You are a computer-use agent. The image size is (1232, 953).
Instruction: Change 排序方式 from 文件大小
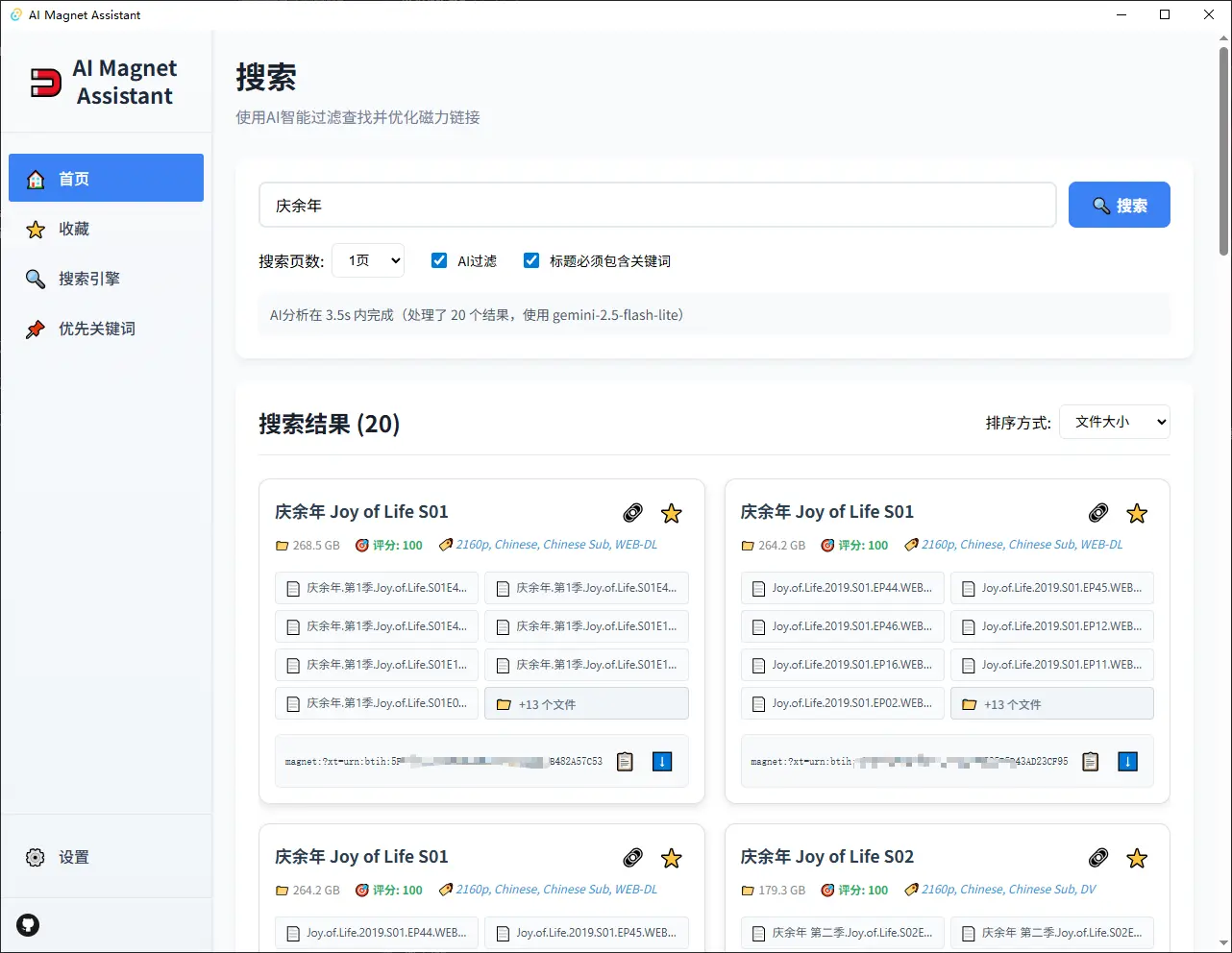tap(1114, 422)
